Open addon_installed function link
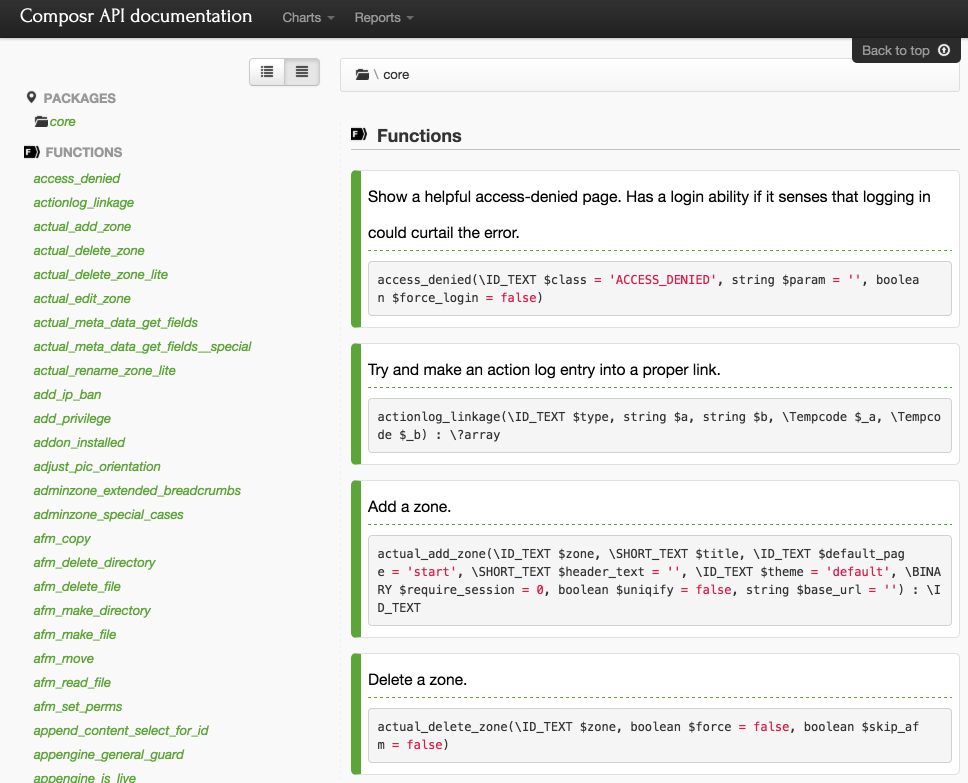The width and height of the screenshot is (968, 783). coord(79,443)
